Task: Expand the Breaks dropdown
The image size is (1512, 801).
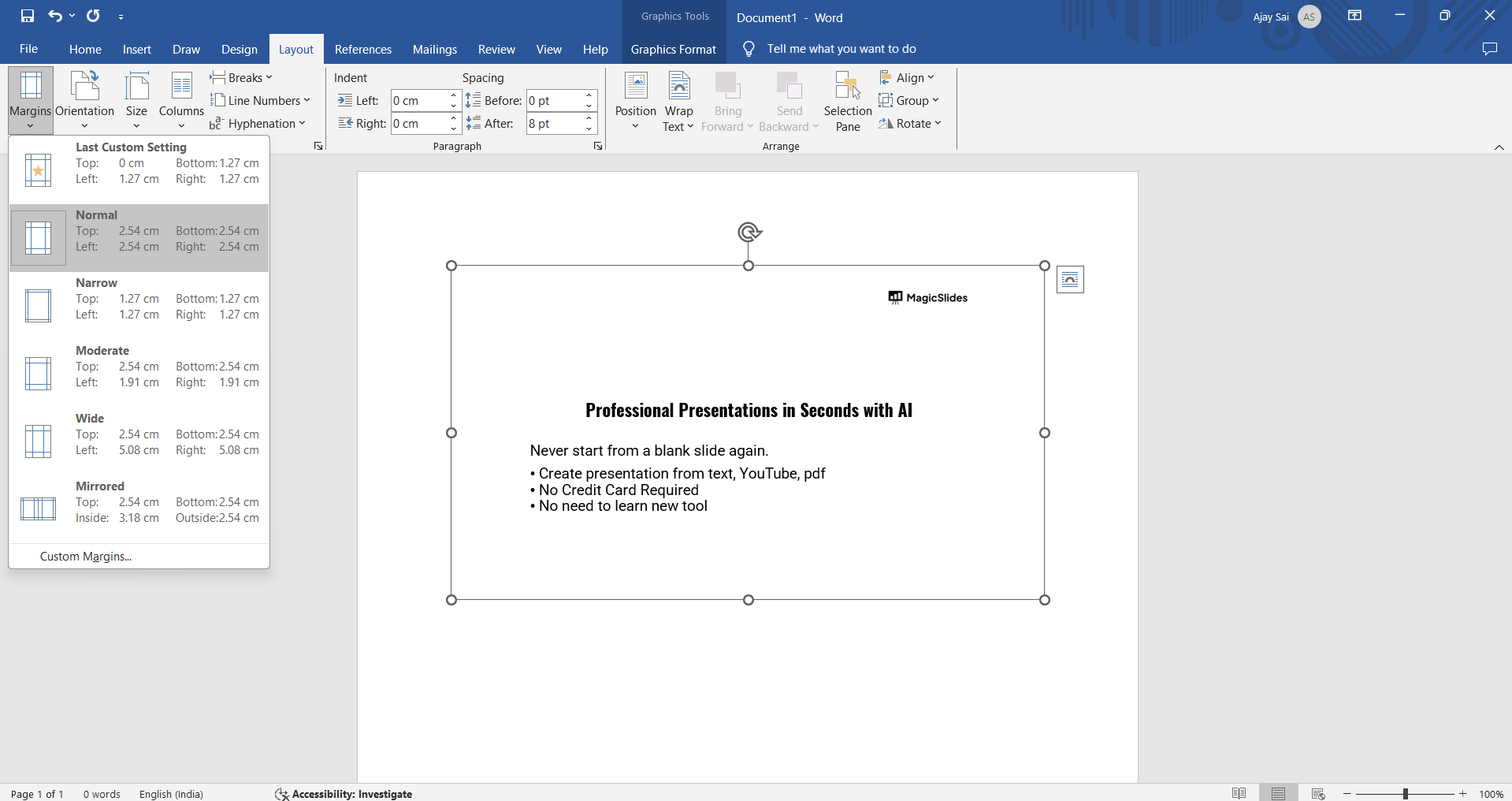Action: coord(241,77)
